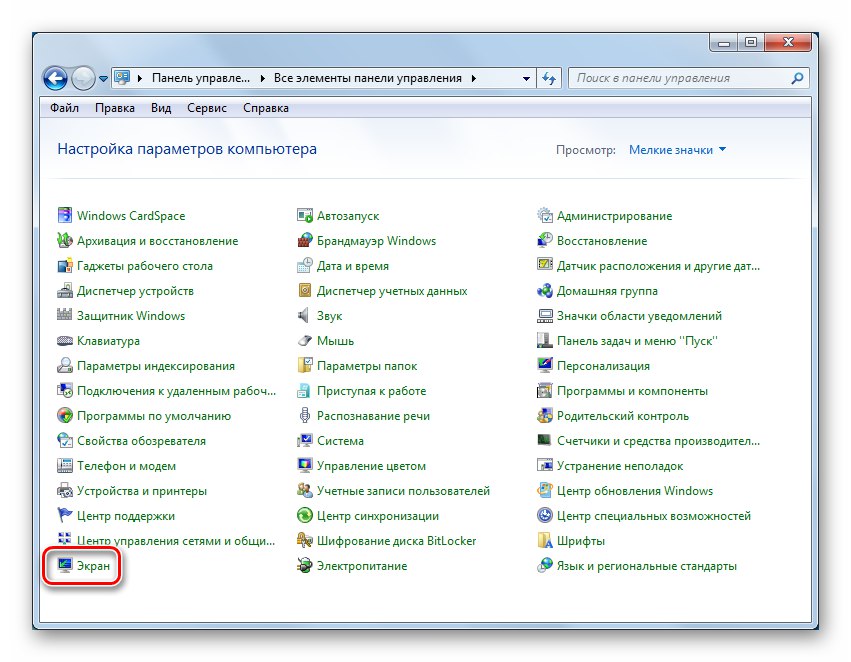
Task: Click the Центр специальных возможностей icon
Action: [544, 515]
